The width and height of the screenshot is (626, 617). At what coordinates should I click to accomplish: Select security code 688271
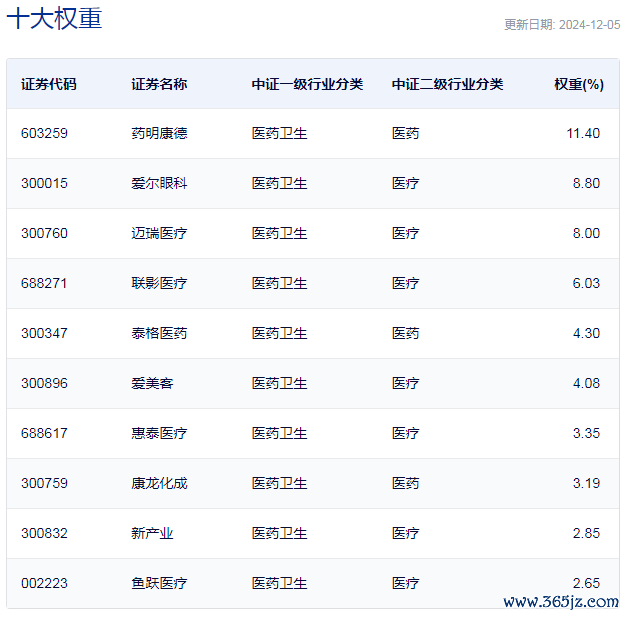(44, 283)
